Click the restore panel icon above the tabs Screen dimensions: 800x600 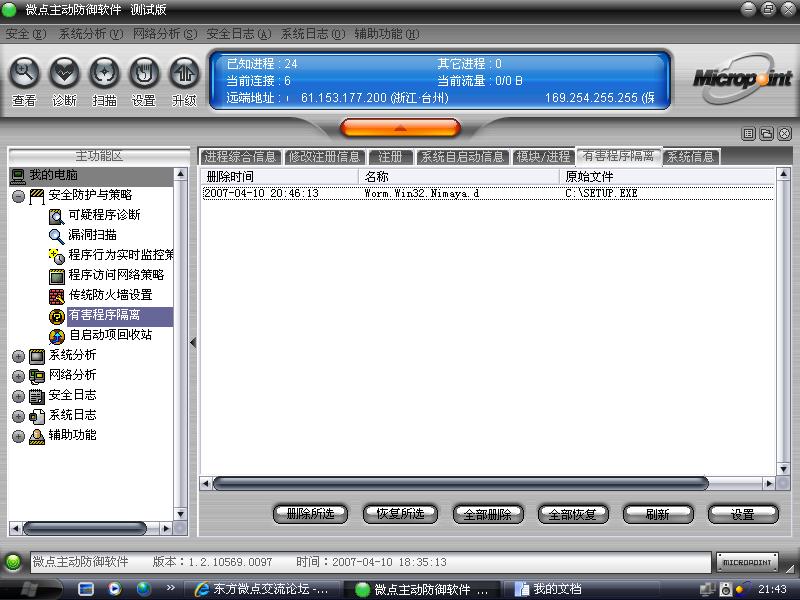point(766,134)
